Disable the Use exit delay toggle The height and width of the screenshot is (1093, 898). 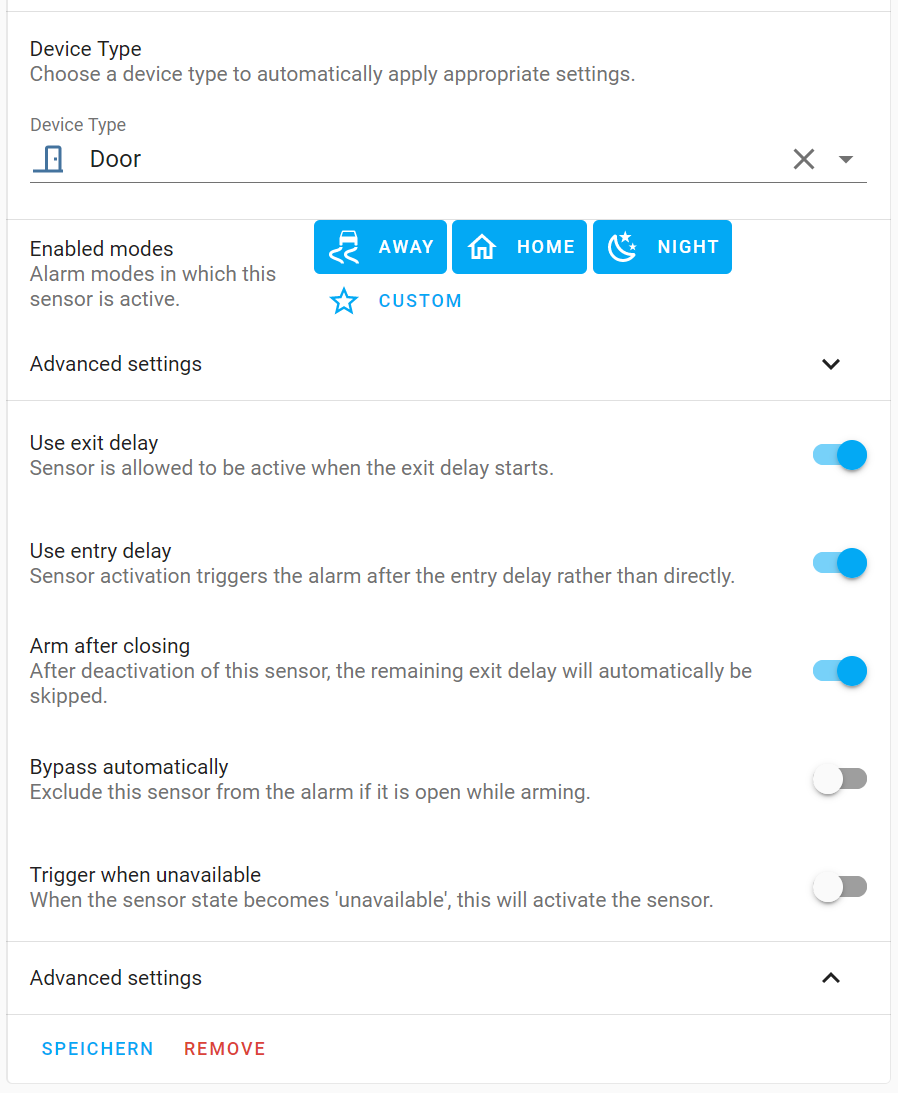(x=839, y=455)
